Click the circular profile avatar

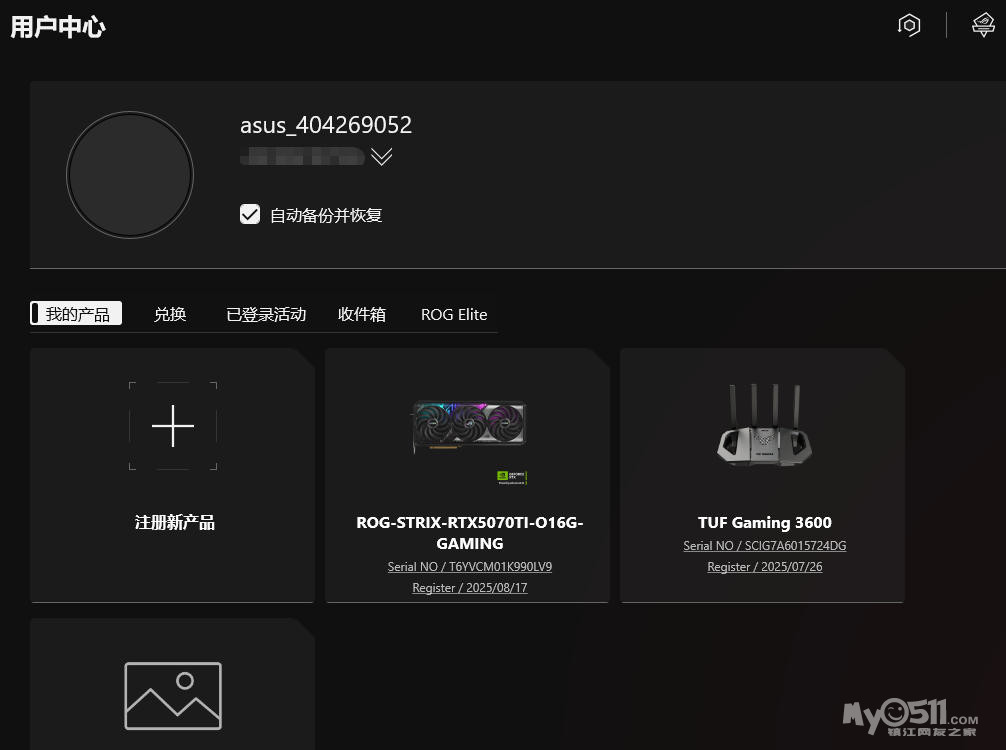[x=130, y=175]
